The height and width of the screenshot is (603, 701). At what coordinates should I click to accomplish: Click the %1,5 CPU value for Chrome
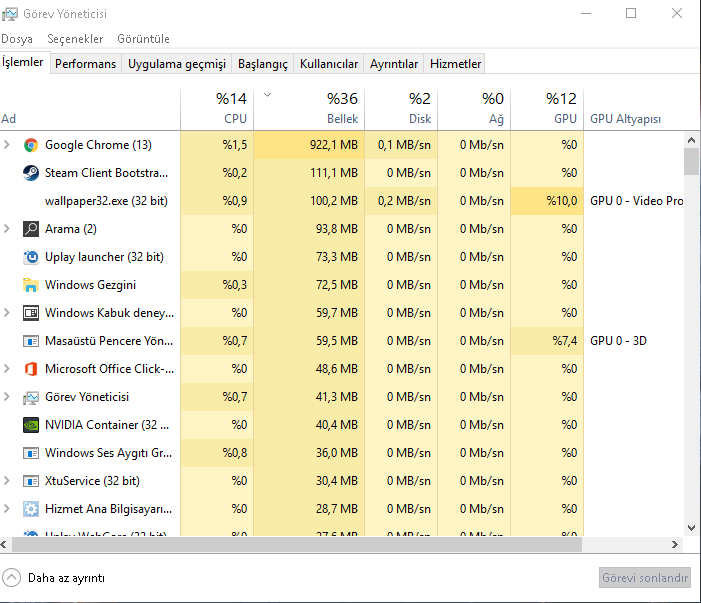235,145
